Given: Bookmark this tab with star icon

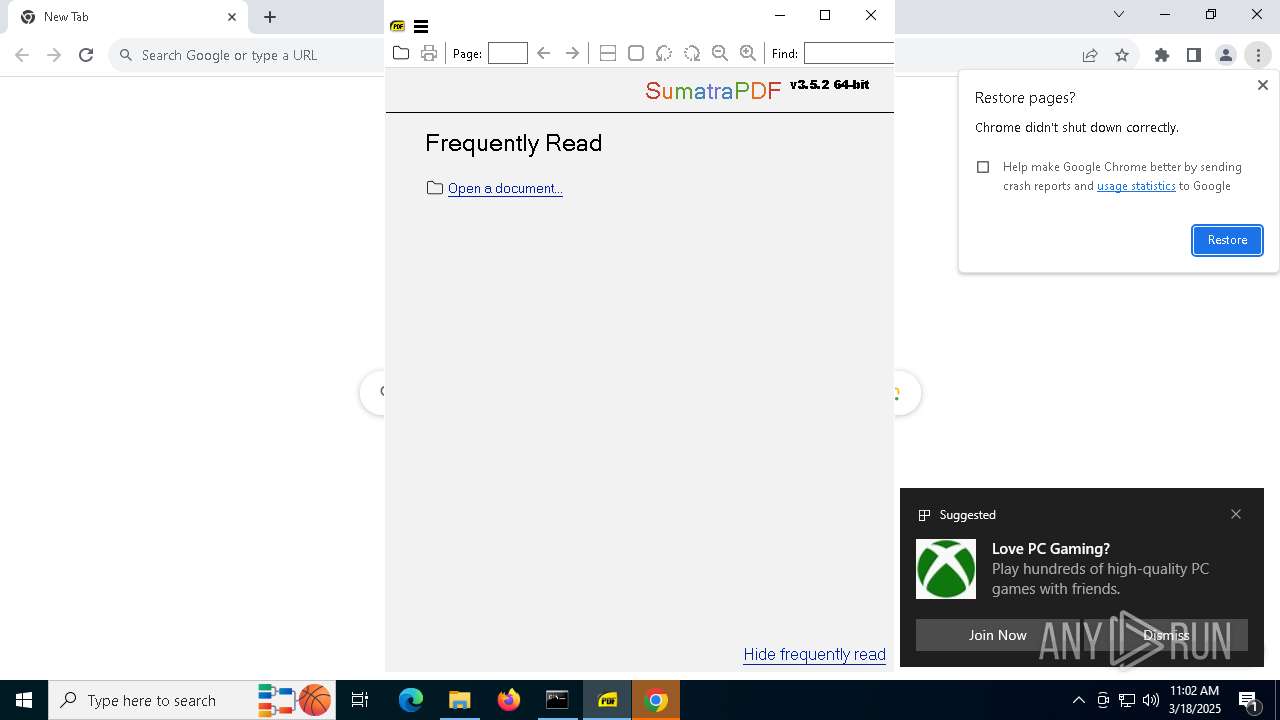Looking at the screenshot, I should click(1122, 55).
